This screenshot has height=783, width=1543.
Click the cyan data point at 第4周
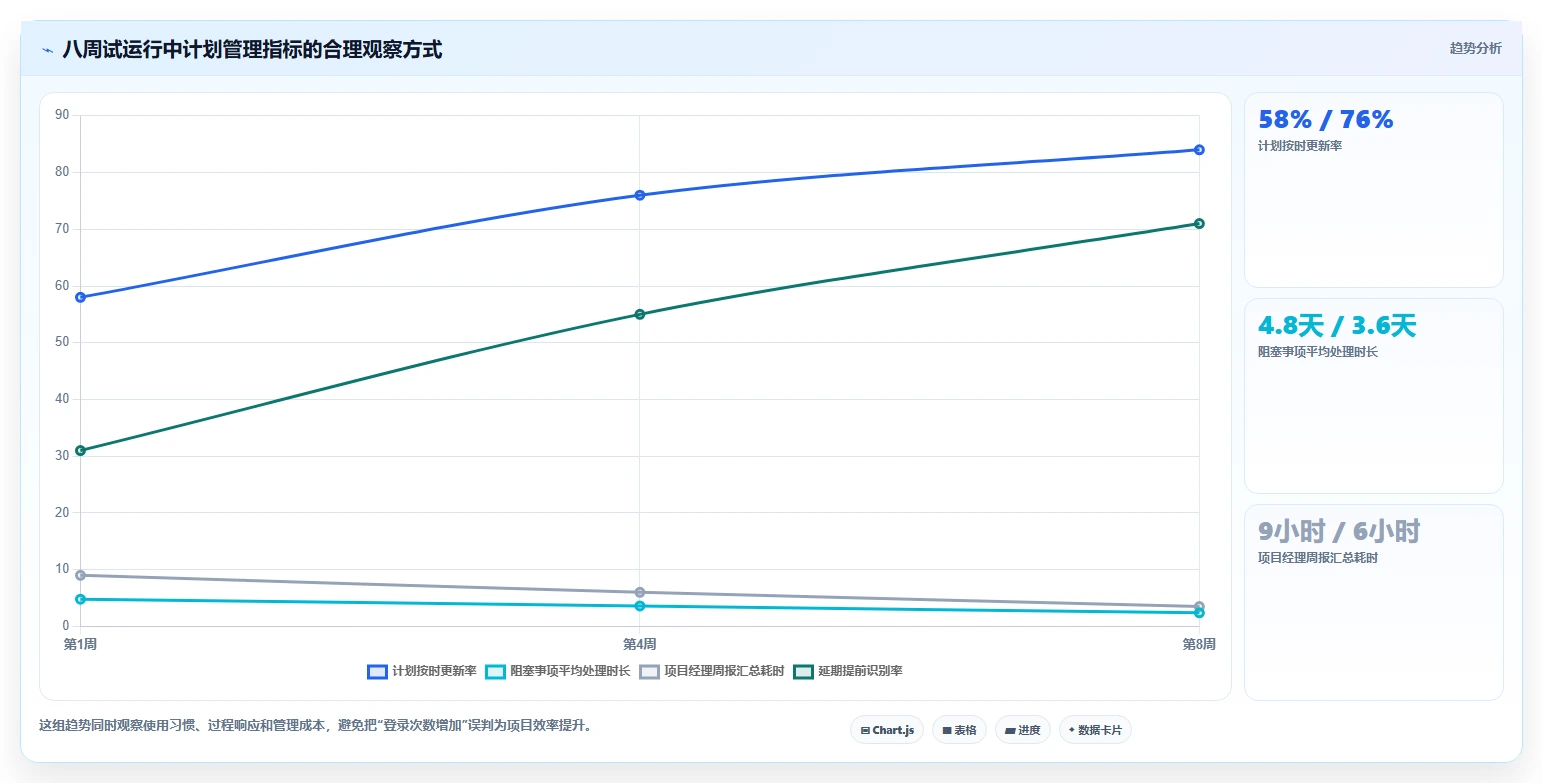click(x=640, y=606)
